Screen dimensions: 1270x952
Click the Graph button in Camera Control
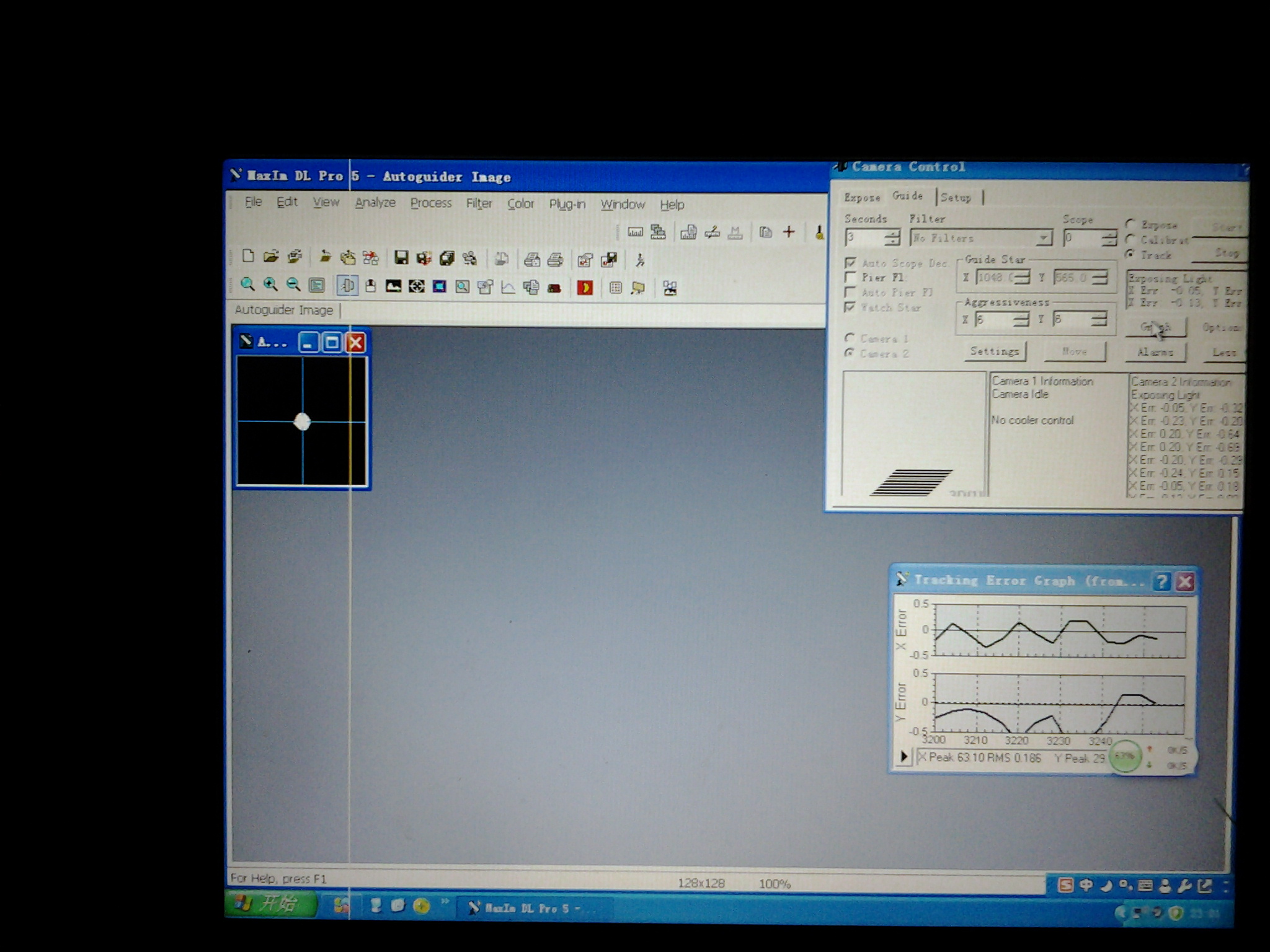[1155, 327]
